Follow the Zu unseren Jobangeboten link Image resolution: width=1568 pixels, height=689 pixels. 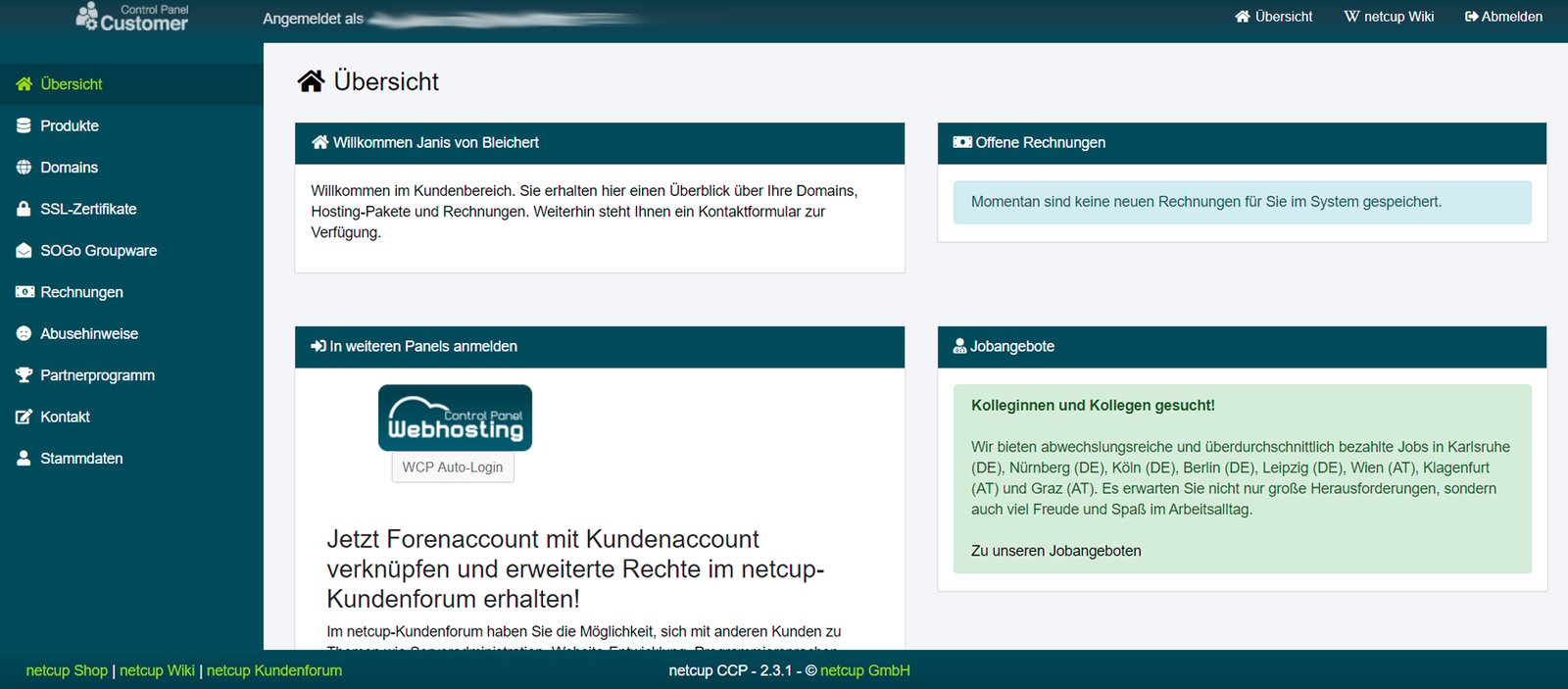(1056, 551)
